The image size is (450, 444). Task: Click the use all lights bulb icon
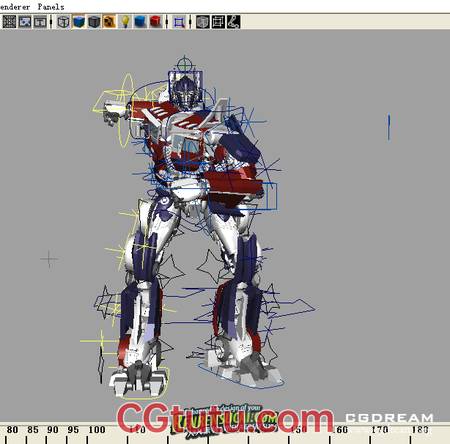(125, 22)
